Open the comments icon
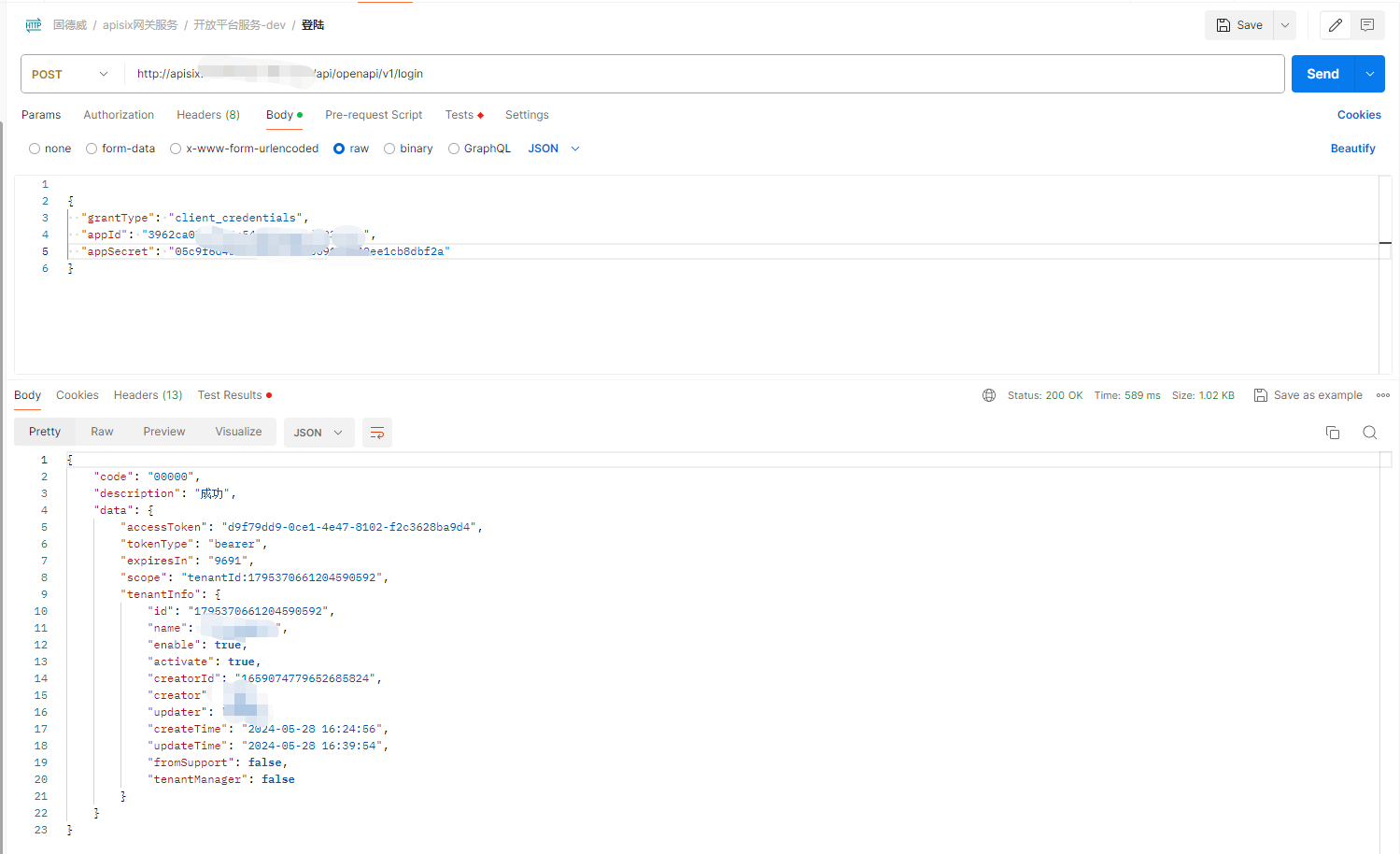The image size is (1400, 854). [x=1367, y=25]
